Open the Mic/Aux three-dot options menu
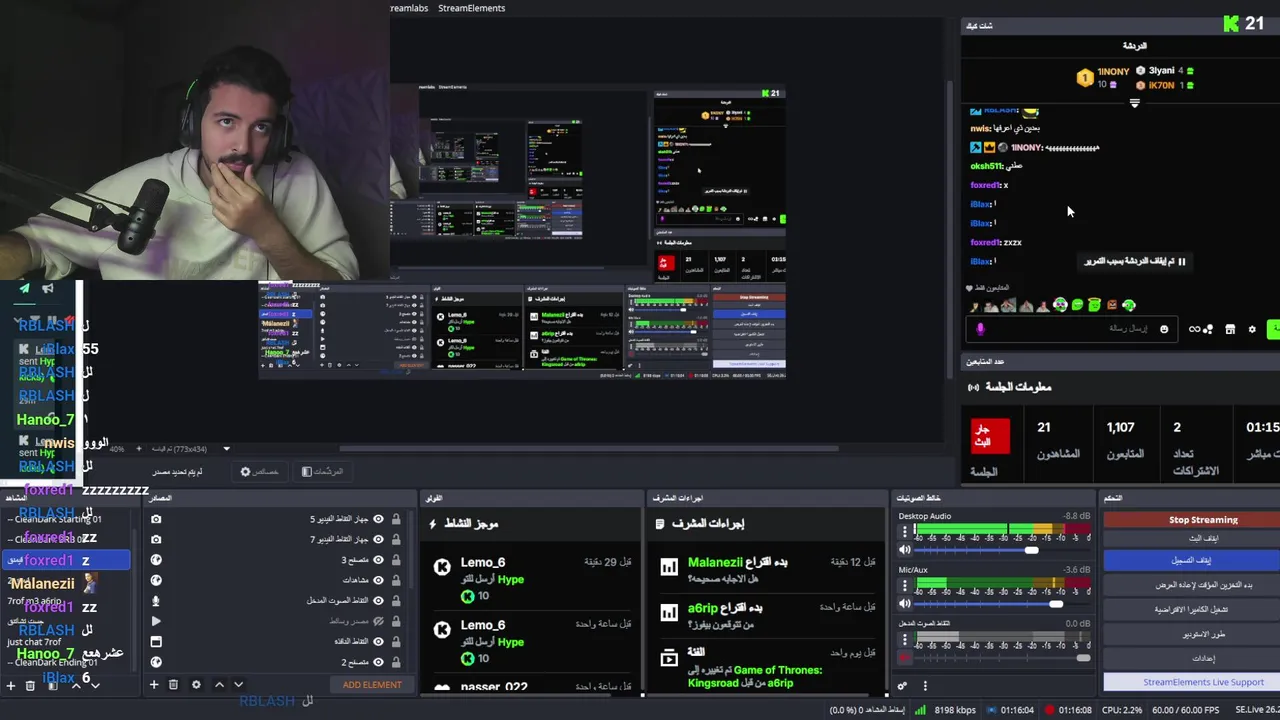Image resolution: width=1280 pixels, height=720 pixels. click(905, 585)
